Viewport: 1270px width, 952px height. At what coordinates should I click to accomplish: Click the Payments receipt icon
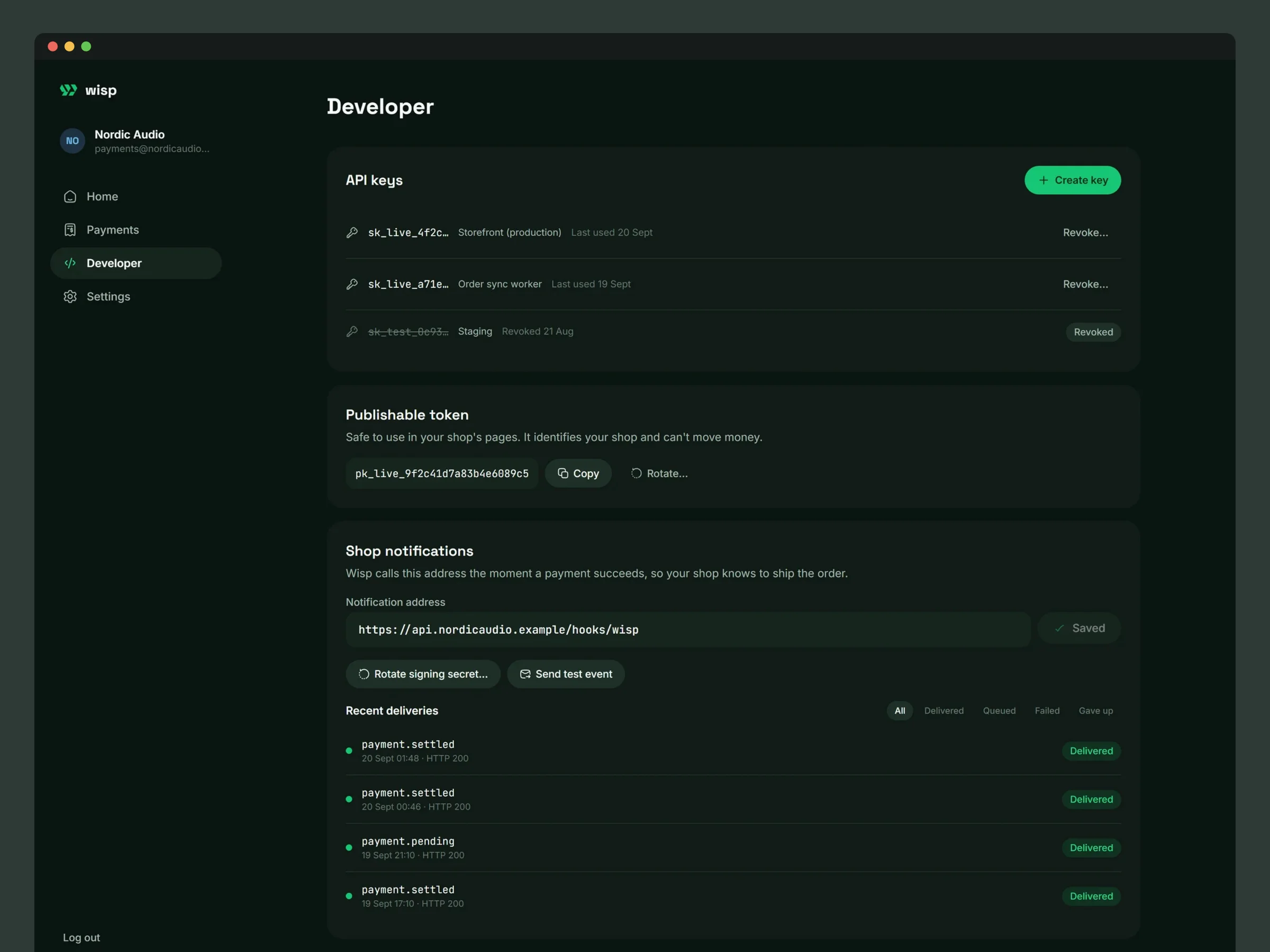tap(70, 230)
